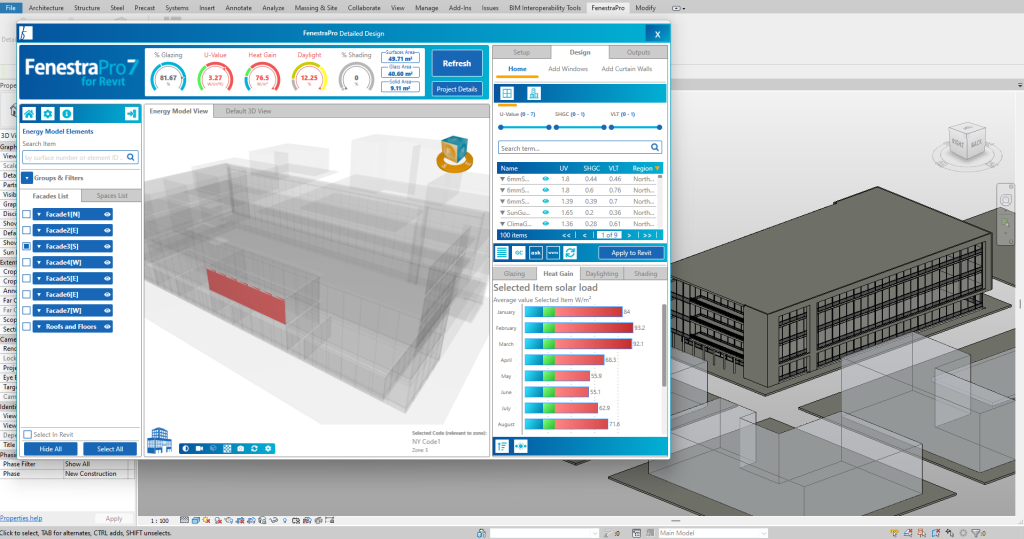Click the video camera icon in view toolbar

(x=200, y=449)
